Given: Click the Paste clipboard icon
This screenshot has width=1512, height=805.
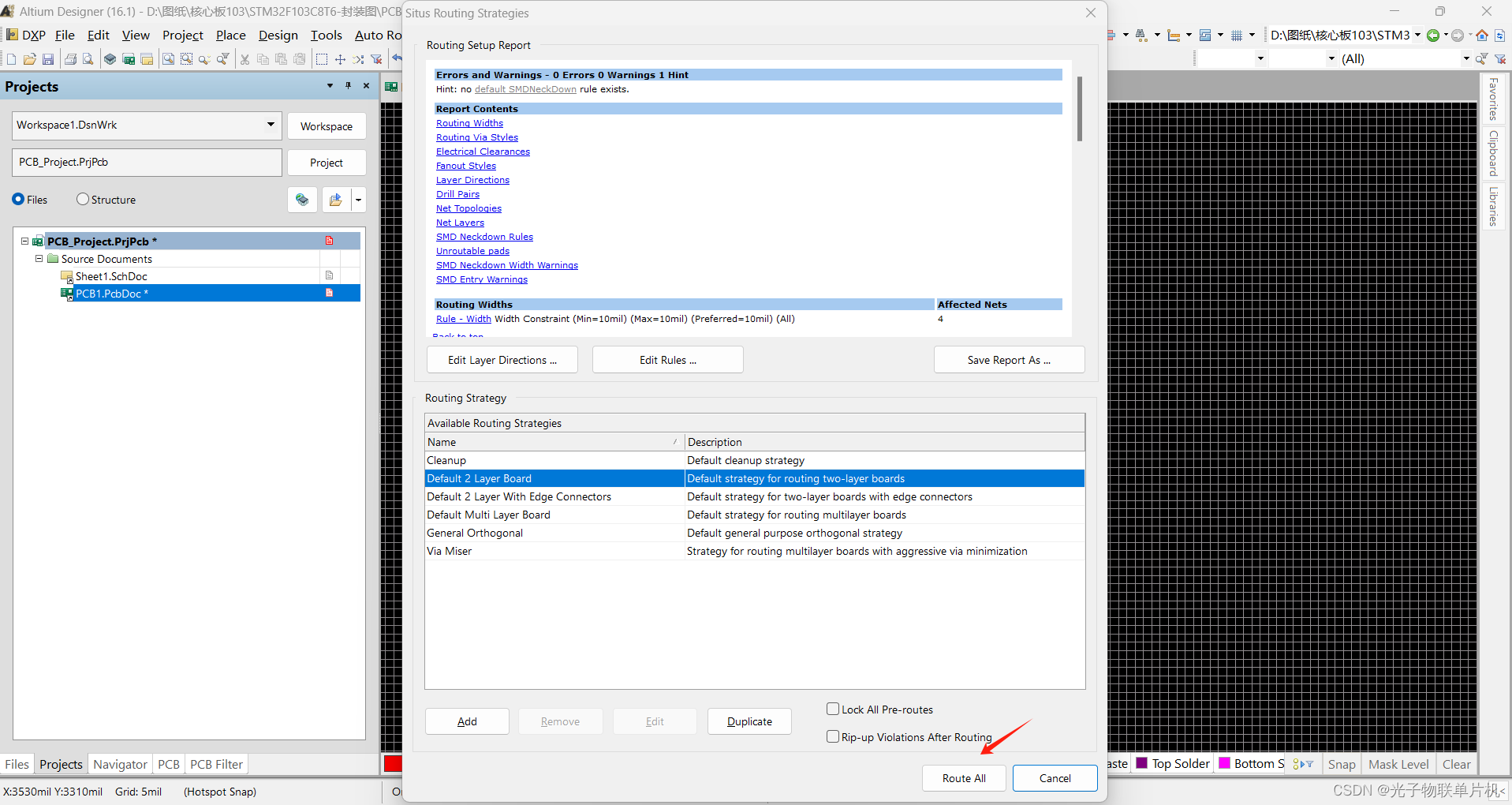Looking at the screenshot, I should [x=282, y=59].
